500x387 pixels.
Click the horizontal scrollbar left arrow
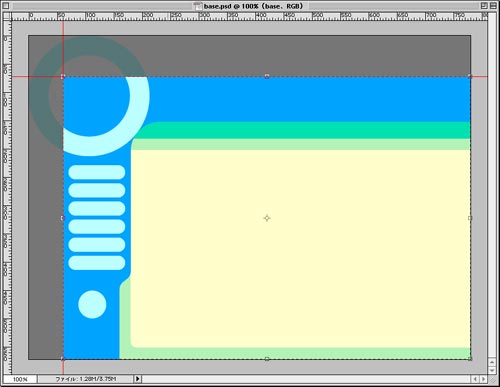475,379
